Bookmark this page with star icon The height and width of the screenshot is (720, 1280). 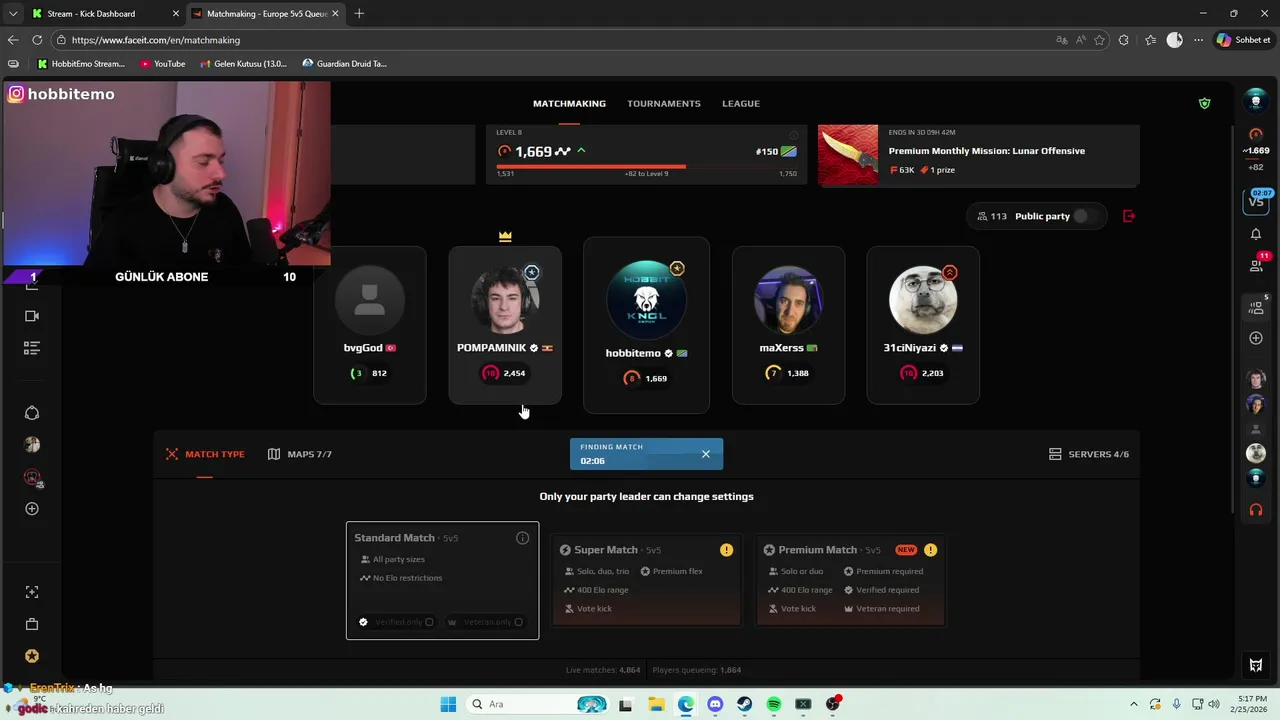[x=1100, y=40]
